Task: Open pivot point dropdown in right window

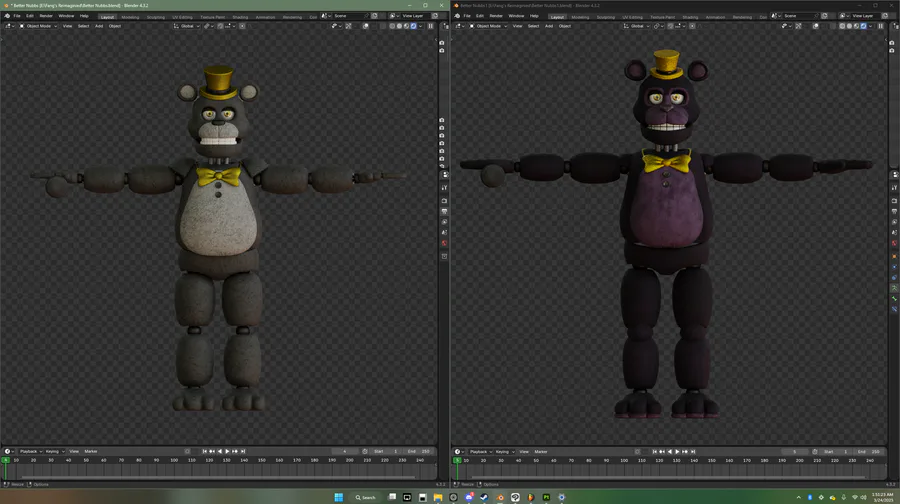Action: point(658,26)
